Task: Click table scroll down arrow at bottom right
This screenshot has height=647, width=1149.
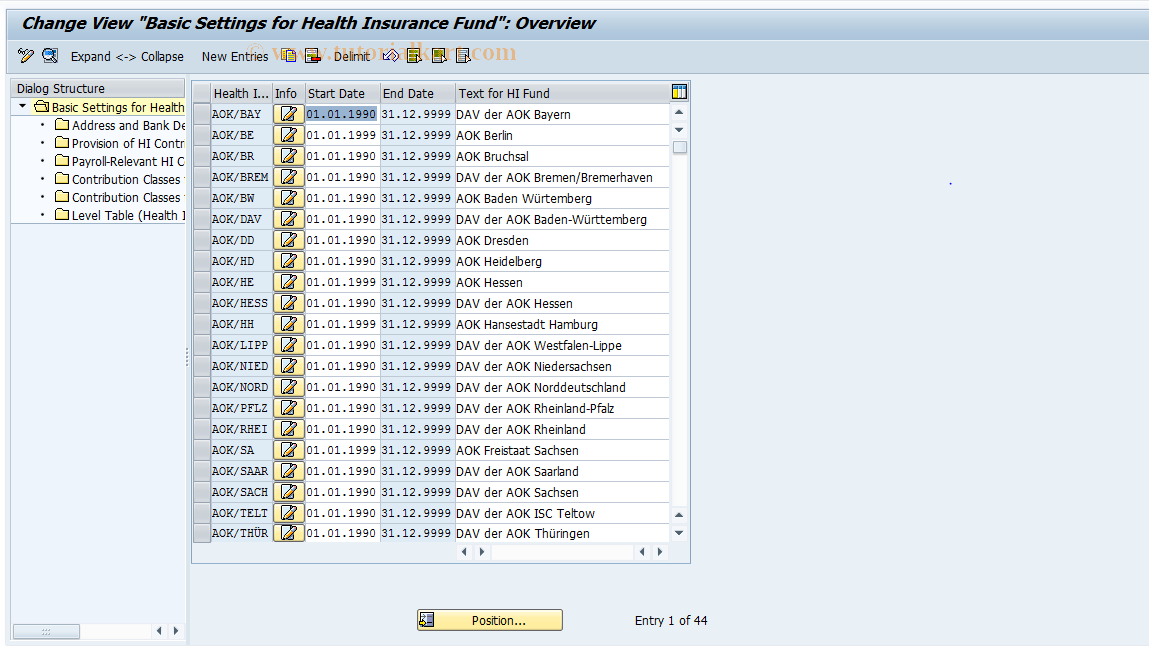Action: pos(679,533)
